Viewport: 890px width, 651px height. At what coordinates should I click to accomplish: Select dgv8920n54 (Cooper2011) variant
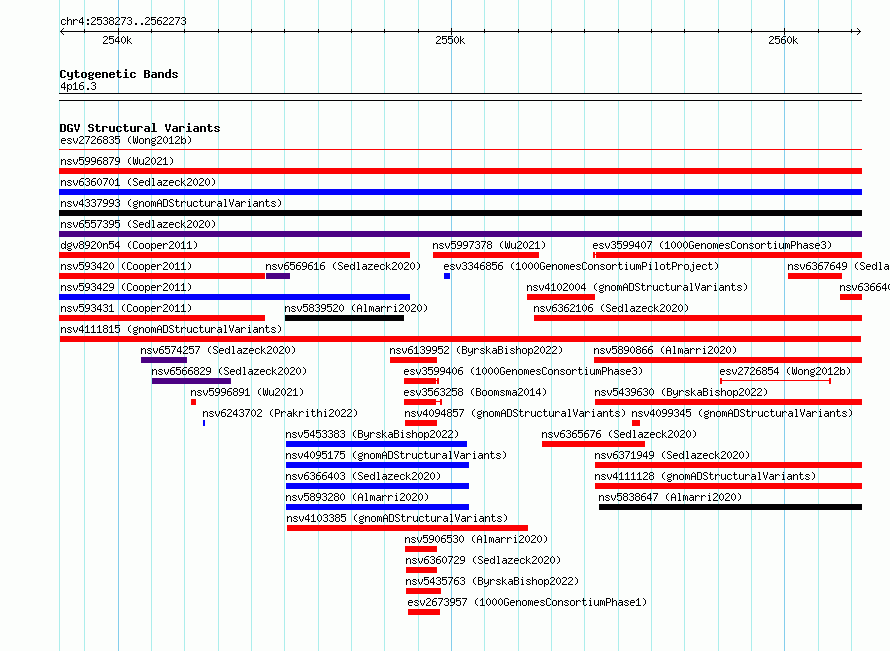click(129, 245)
